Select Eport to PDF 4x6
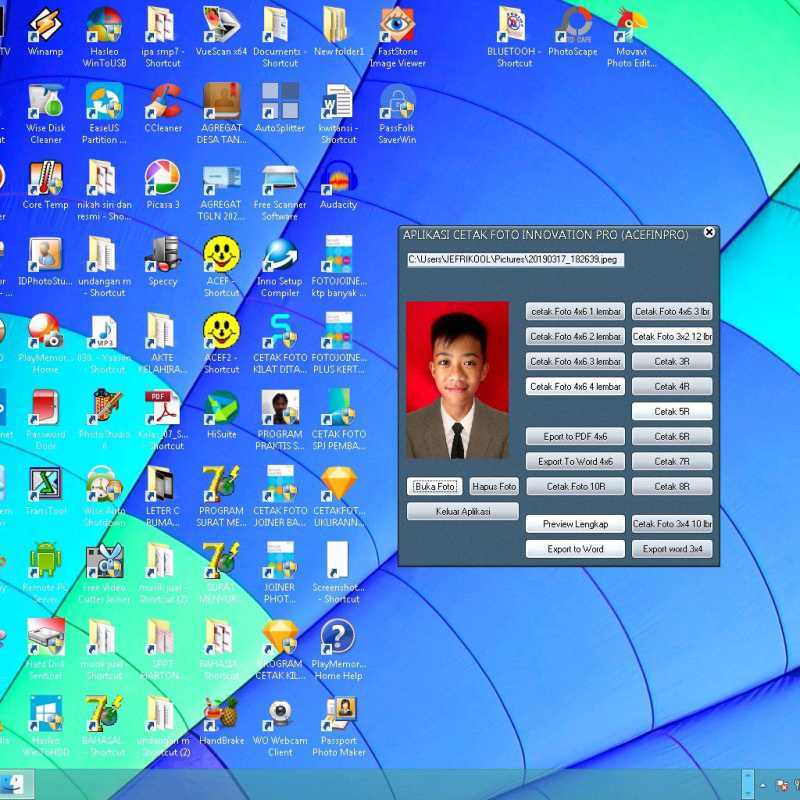 (574, 436)
